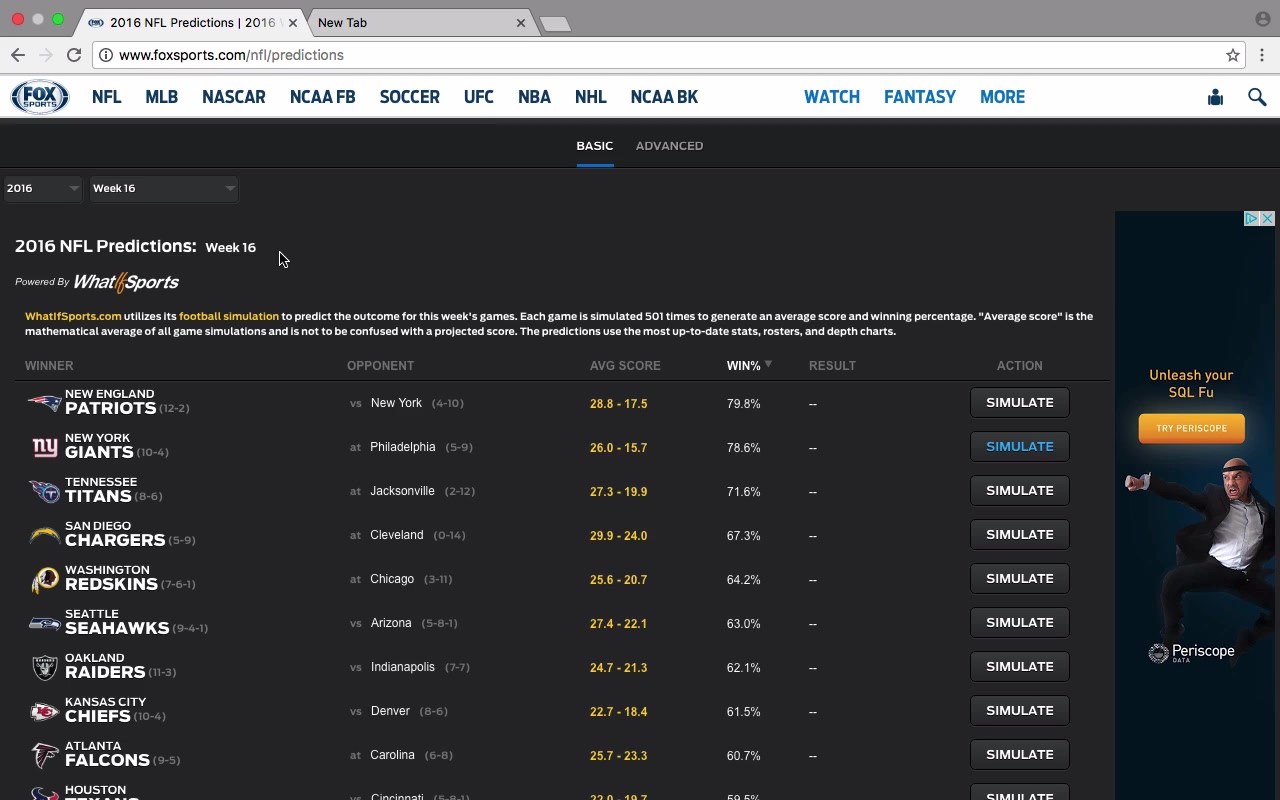Open the SOCCER section in the navigation
This screenshot has width=1280, height=800.
point(409,97)
